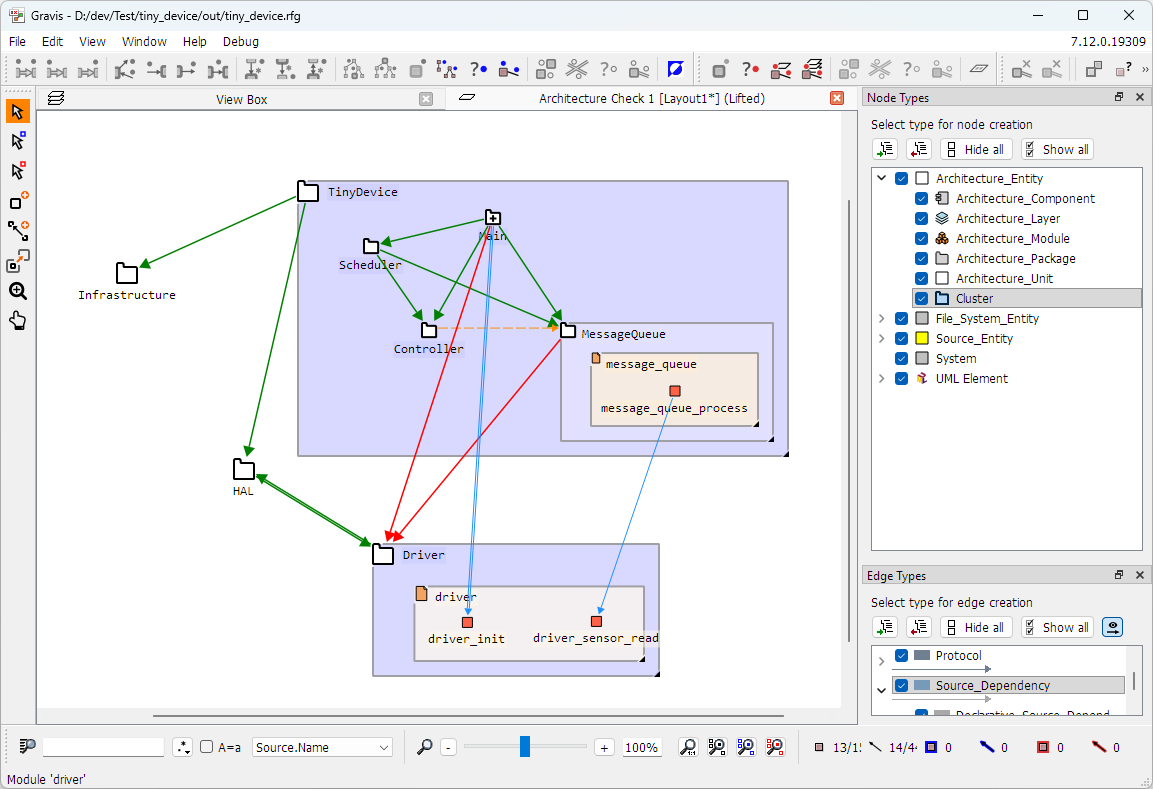Click the HAL folder node in graph
This screenshot has height=789, width=1153.
tap(243, 469)
